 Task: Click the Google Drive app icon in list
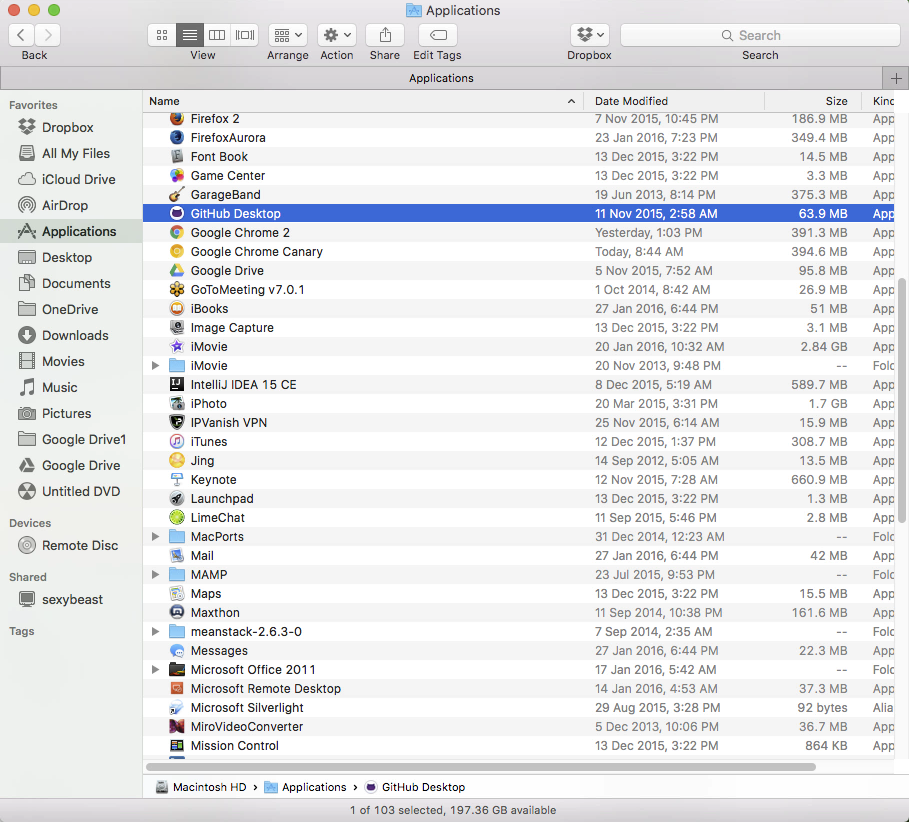(177, 271)
